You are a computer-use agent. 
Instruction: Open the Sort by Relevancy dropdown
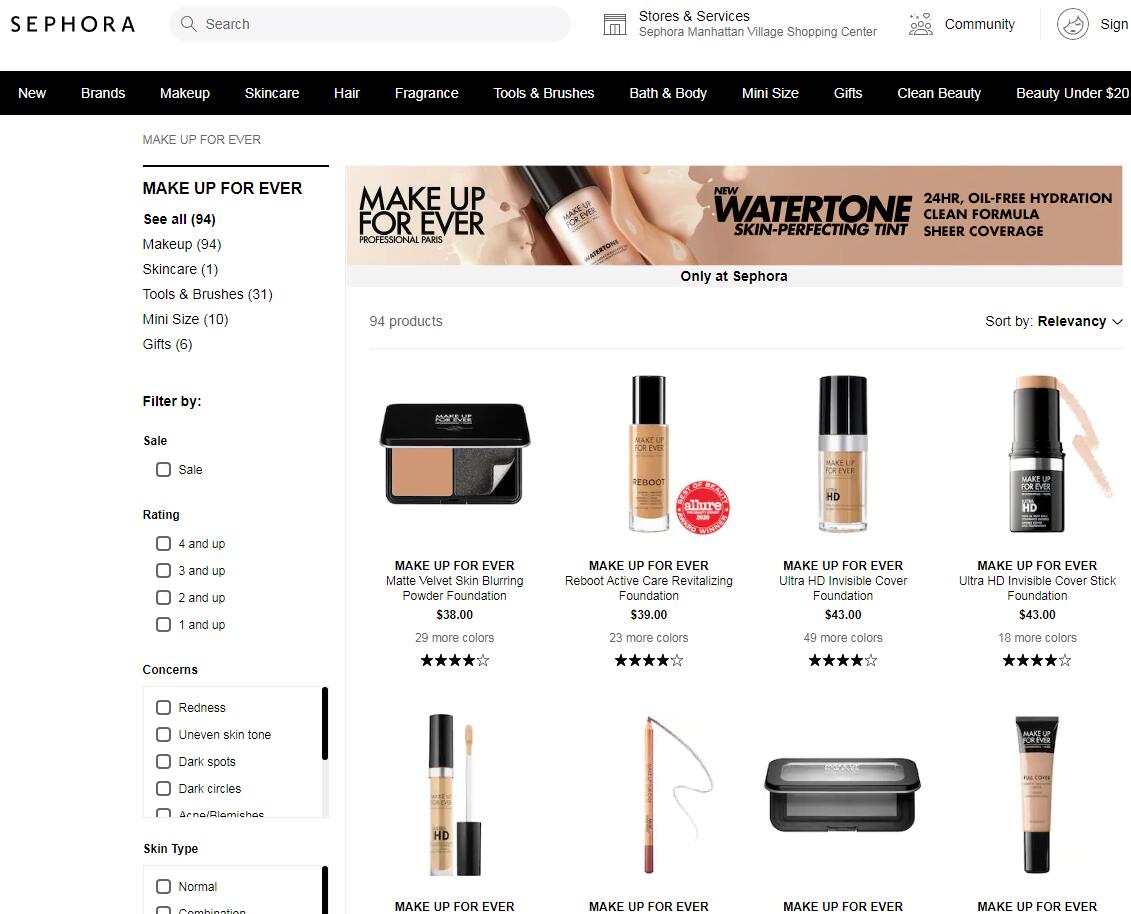(x=1054, y=321)
